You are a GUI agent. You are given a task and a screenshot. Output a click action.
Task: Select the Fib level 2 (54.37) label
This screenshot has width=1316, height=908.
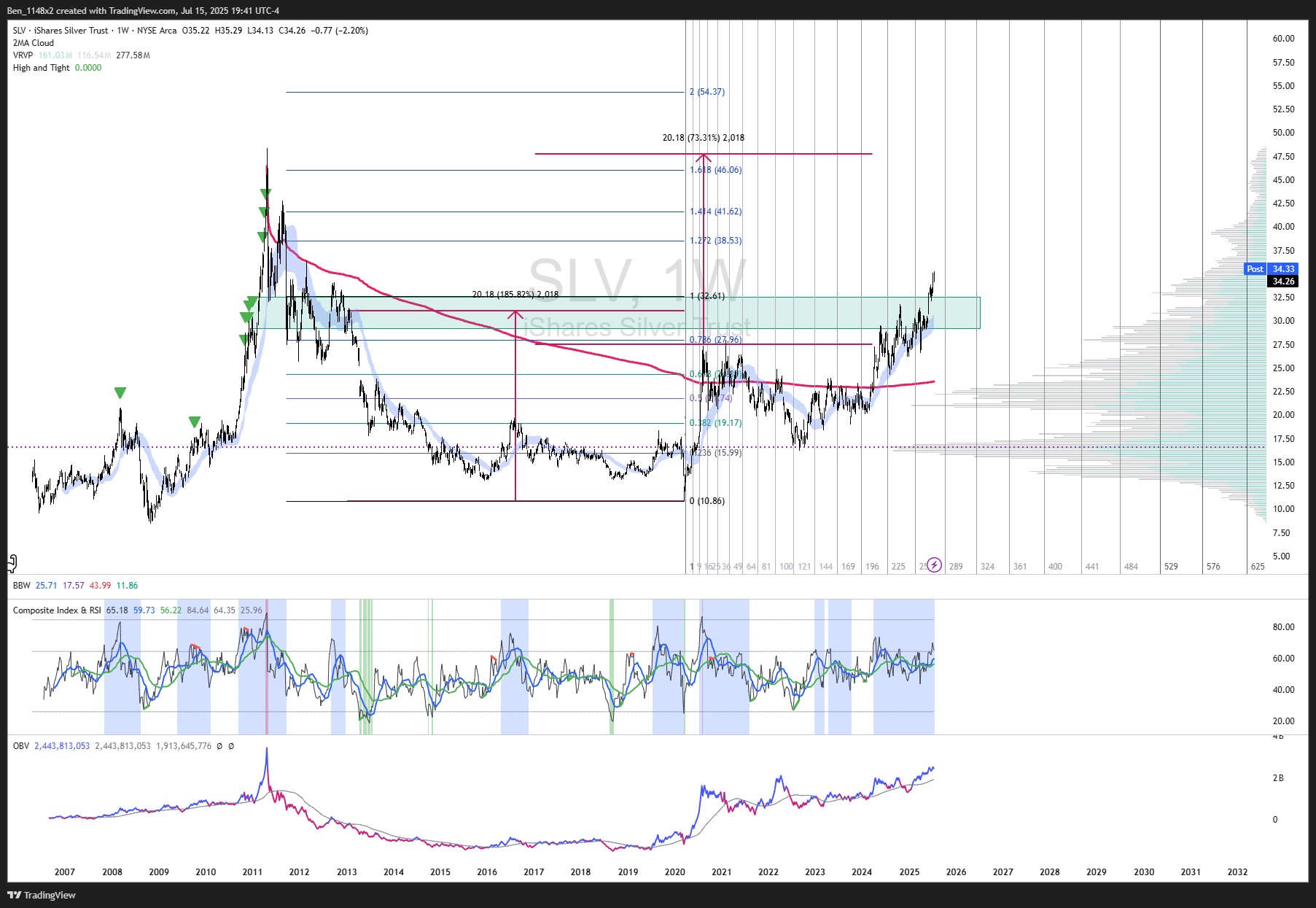pos(707,92)
